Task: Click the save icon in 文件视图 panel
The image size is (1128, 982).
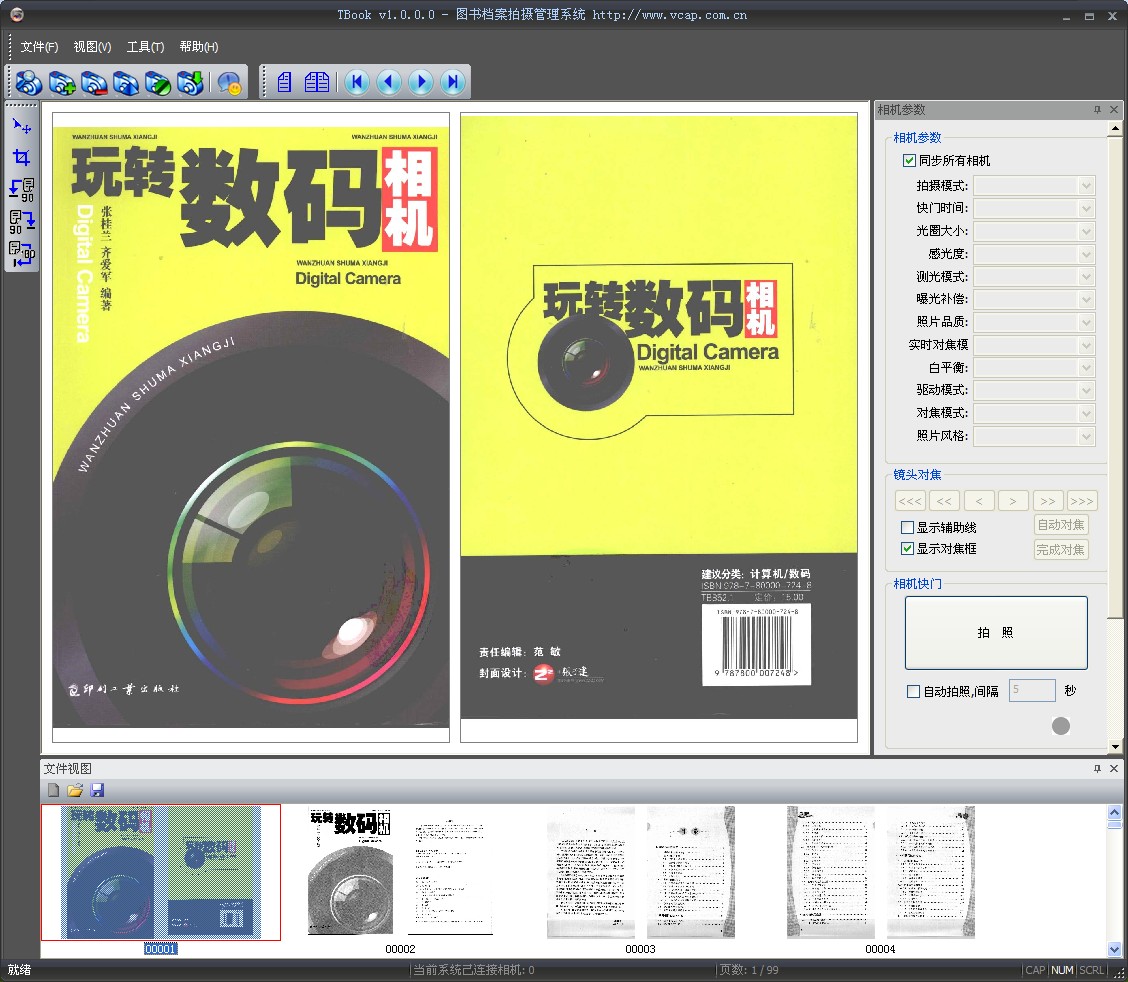Action: [x=97, y=790]
